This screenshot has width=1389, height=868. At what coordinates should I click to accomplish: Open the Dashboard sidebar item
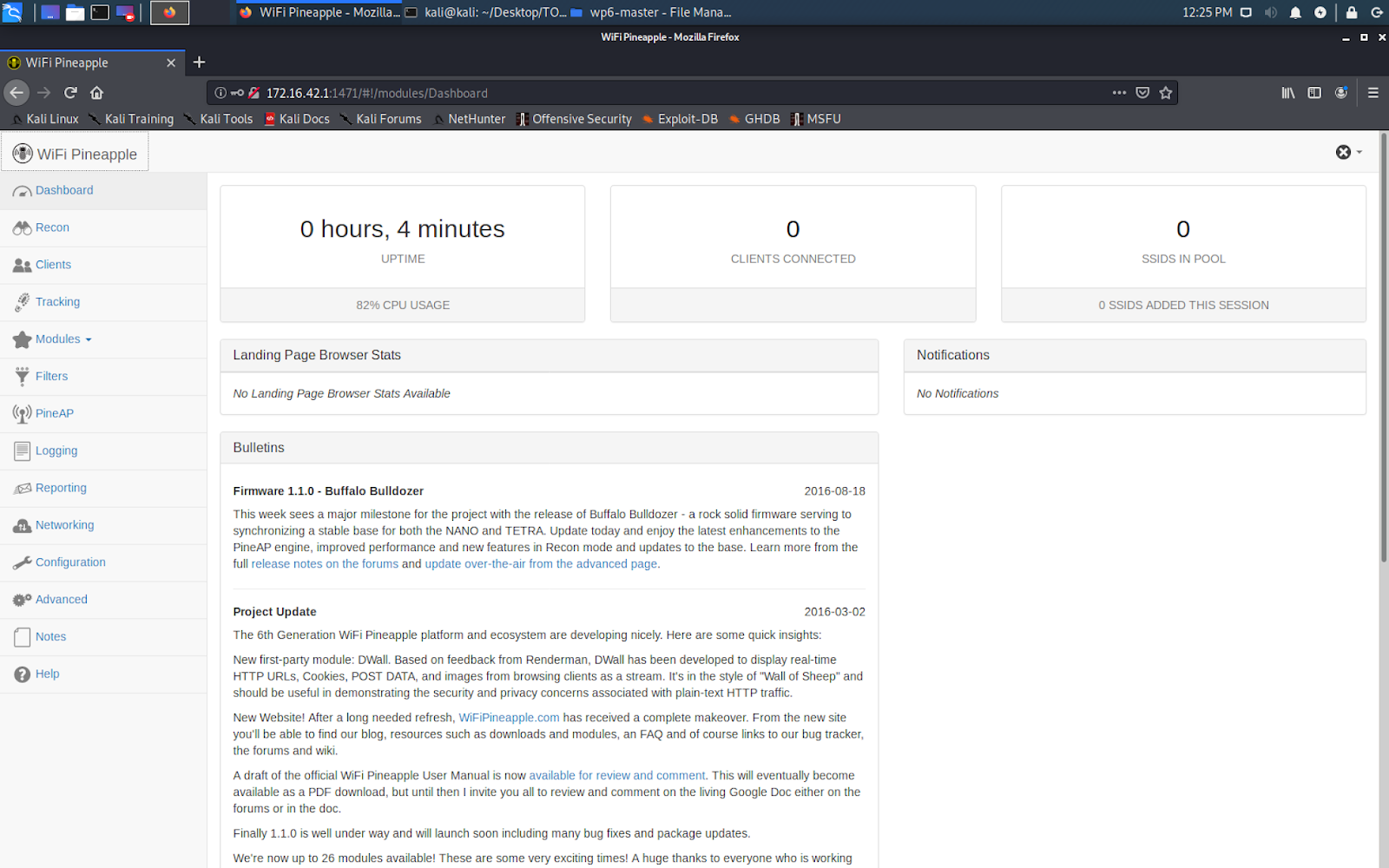[x=103, y=191]
